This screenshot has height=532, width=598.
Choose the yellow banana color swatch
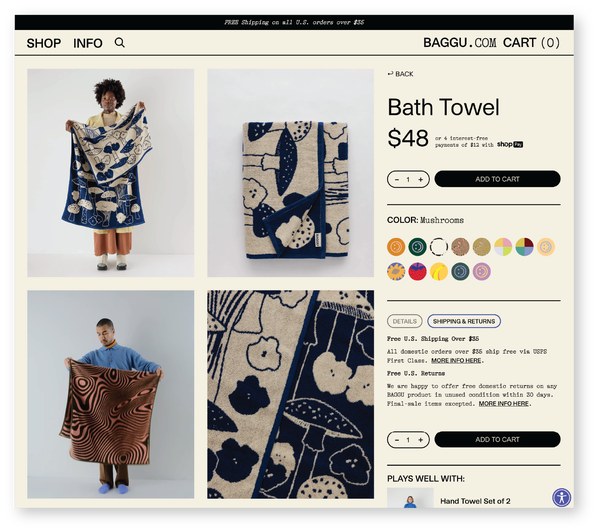pyautogui.click(x=439, y=272)
